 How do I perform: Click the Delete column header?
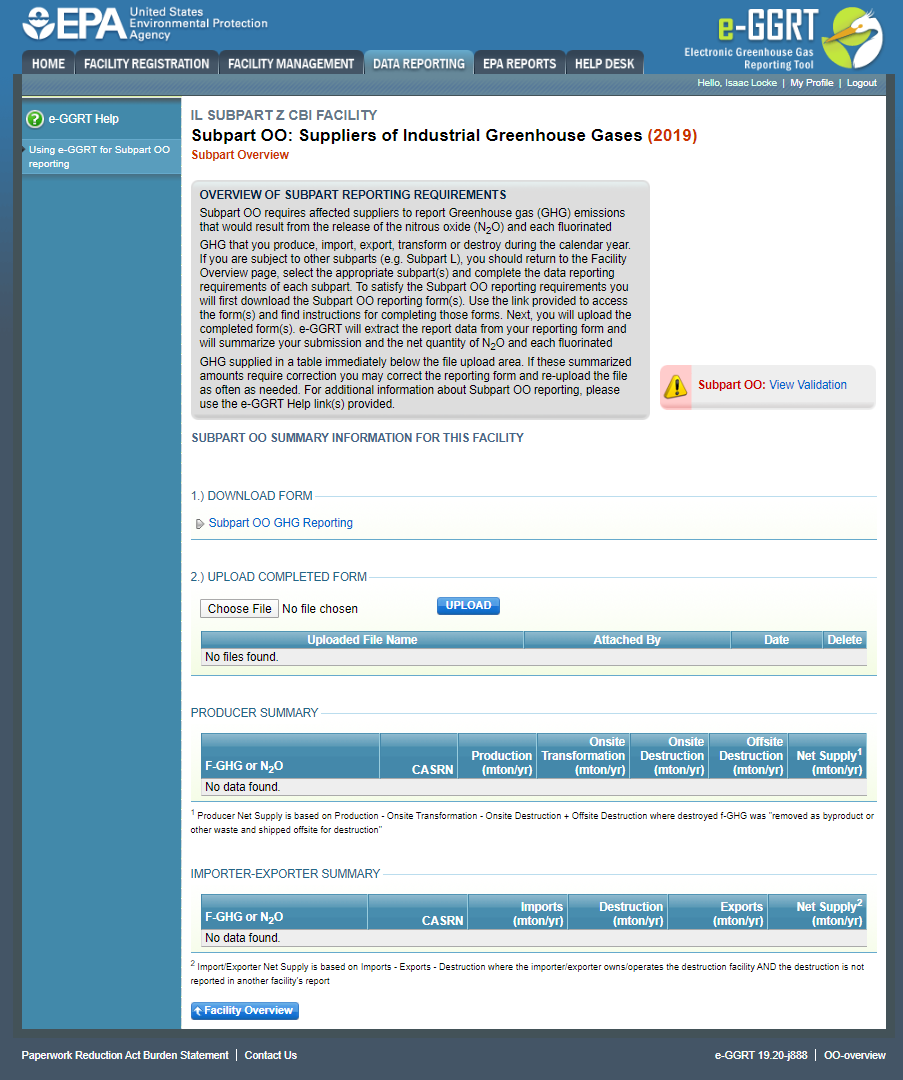click(844, 640)
